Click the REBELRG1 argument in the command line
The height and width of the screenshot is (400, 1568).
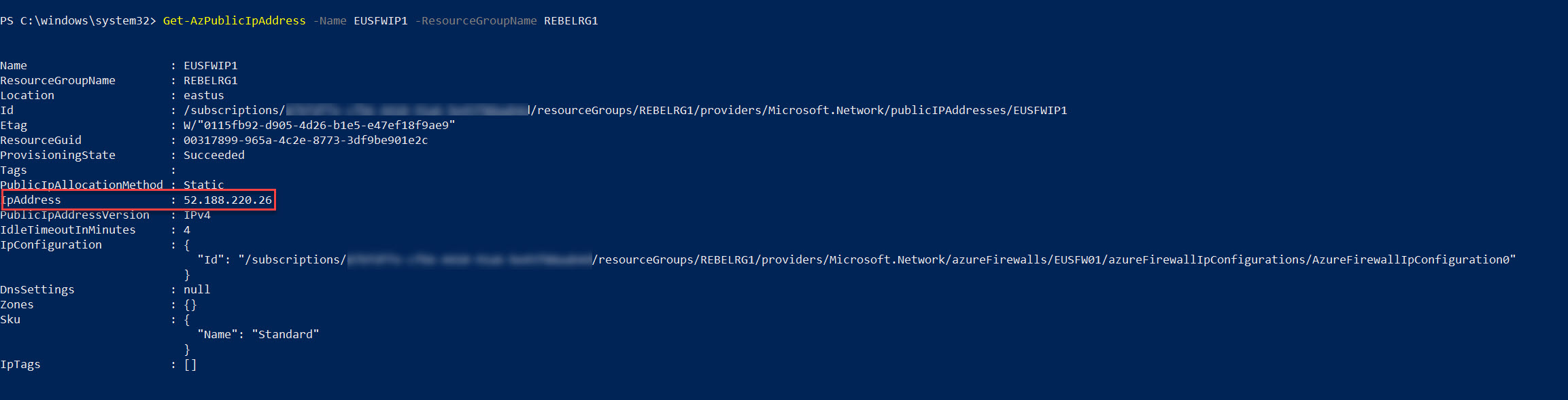click(x=570, y=21)
